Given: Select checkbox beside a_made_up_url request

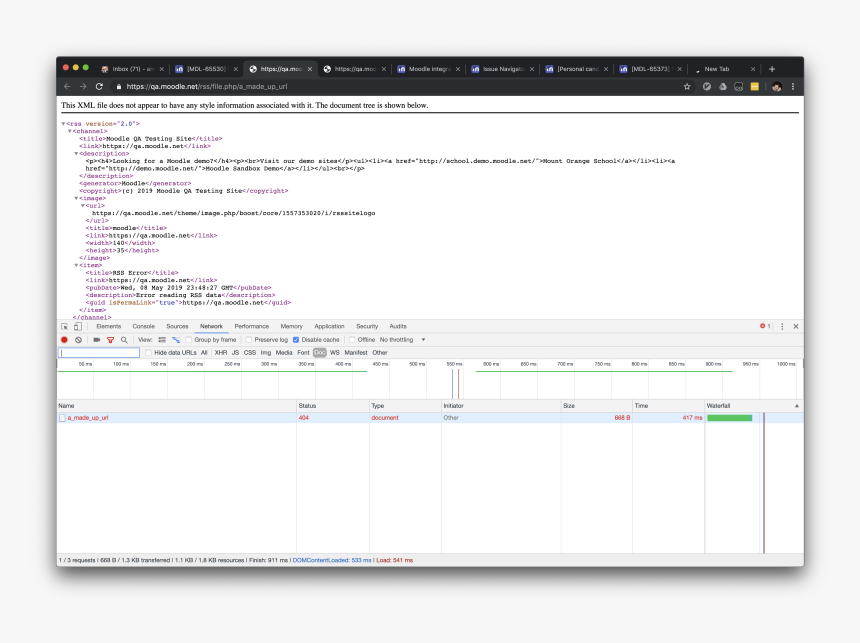Looking at the screenshot, I should coord(63,418).
